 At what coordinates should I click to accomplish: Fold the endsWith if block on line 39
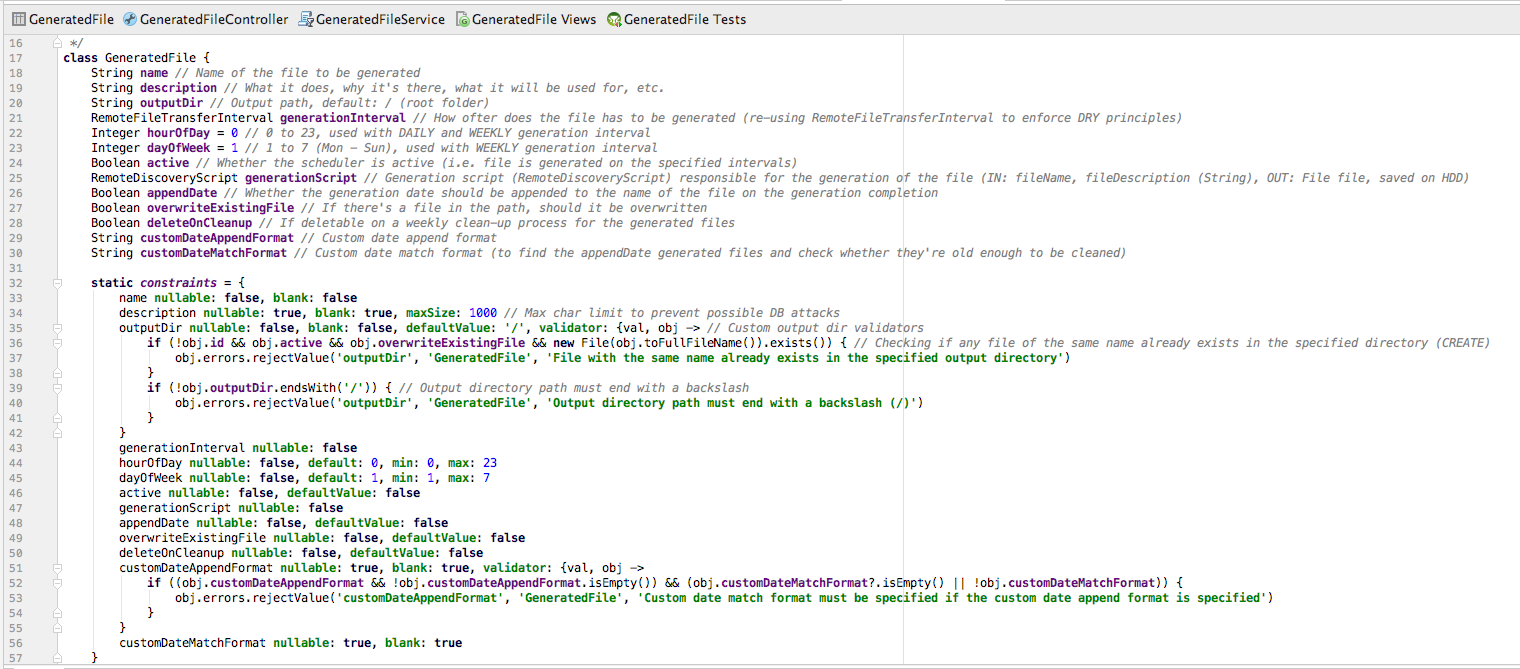57,388
